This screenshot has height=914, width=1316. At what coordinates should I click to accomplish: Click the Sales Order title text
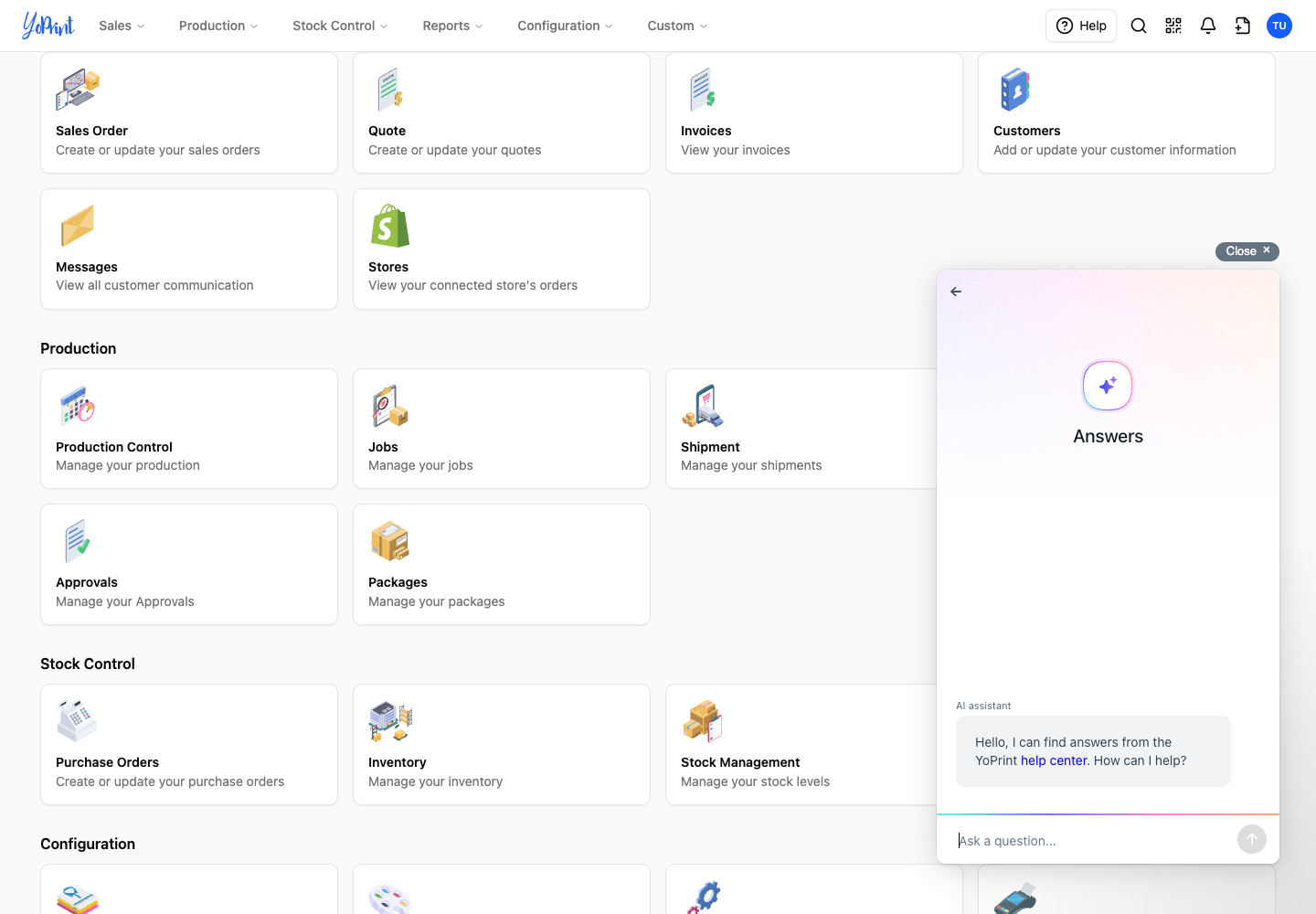91,131
